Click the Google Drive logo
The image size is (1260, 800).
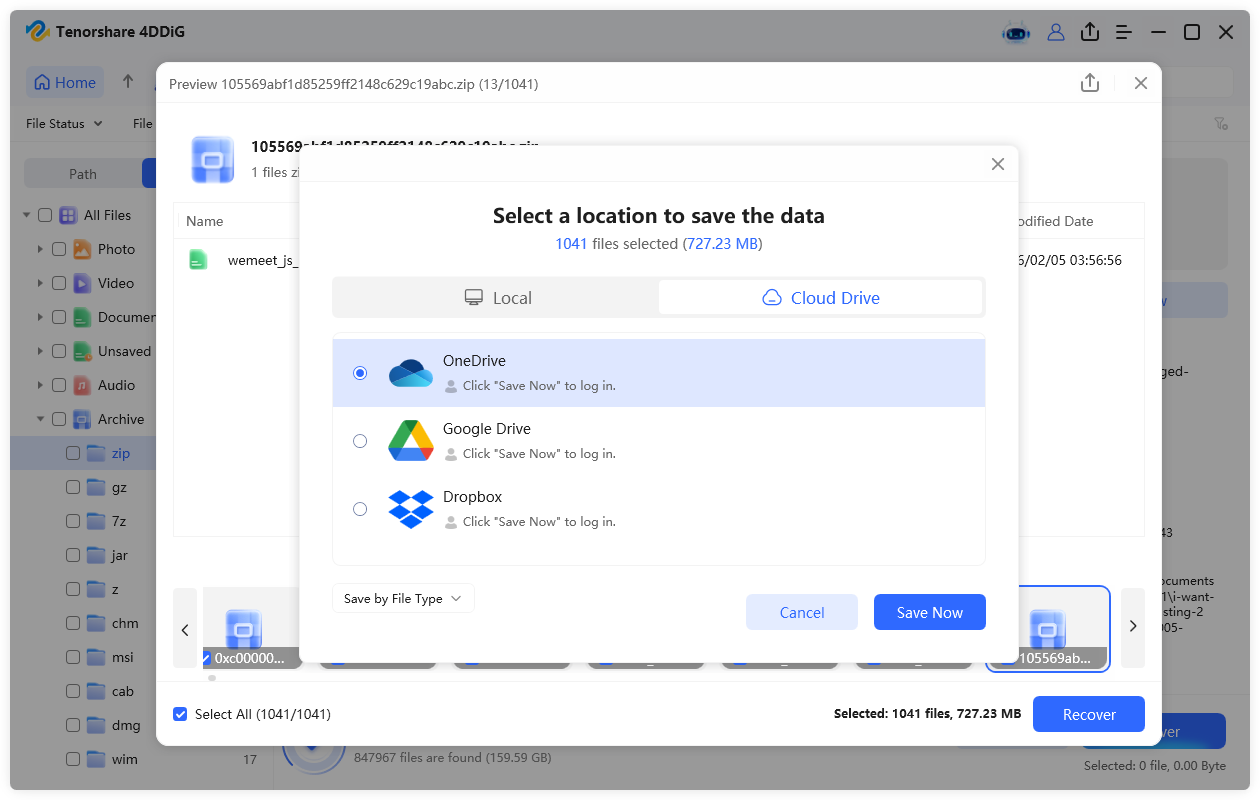(411, 441)
